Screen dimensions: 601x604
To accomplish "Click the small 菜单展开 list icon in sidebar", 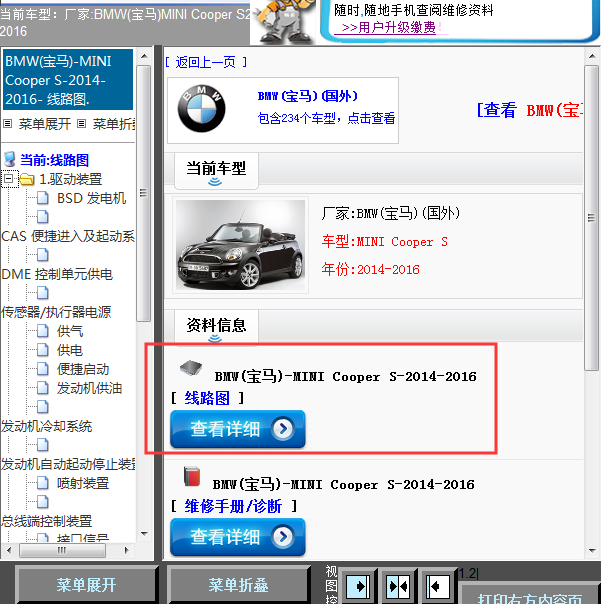I will [8, 124].
